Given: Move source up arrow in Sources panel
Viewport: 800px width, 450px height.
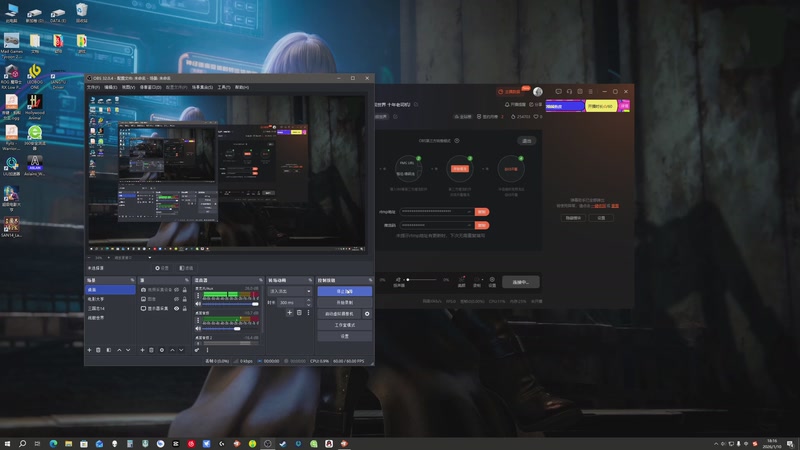Looking at the screenshot, I should point(172,350).
